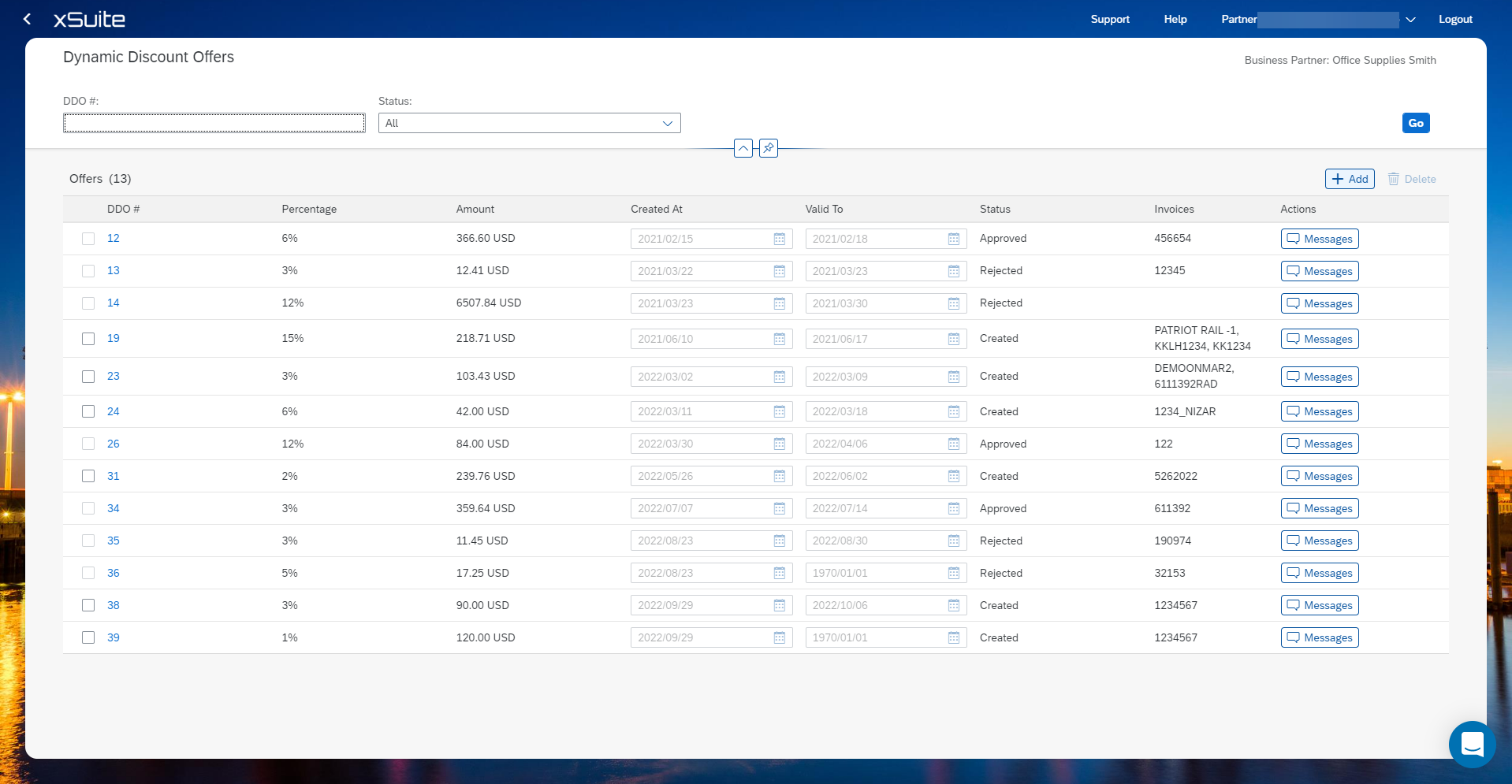This screenshot has height=784, width=1512.
Task: Open the chat widget bubble icon
Action: pos(1471,743)
